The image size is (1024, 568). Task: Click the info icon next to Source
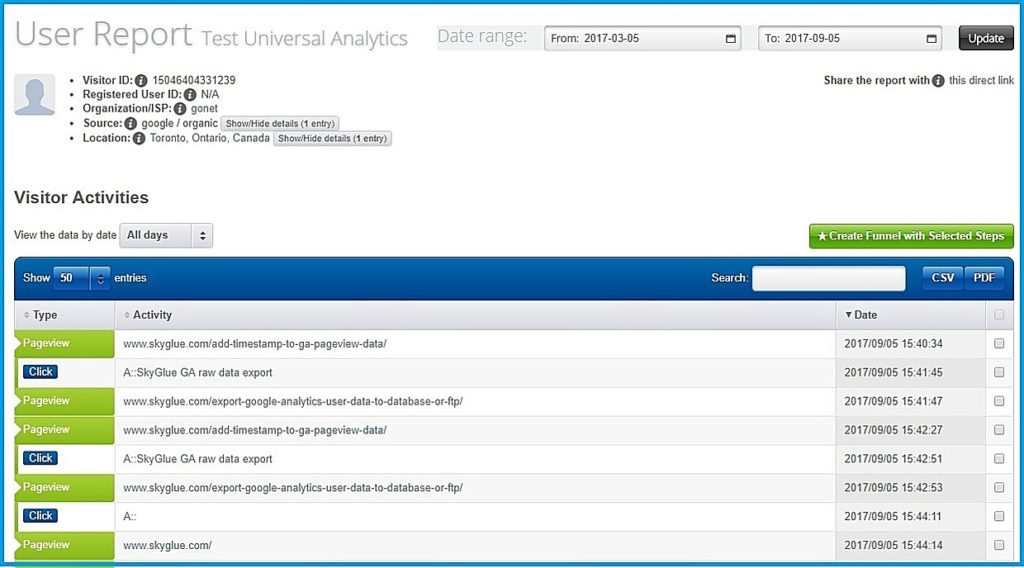[x=131, y=123]
